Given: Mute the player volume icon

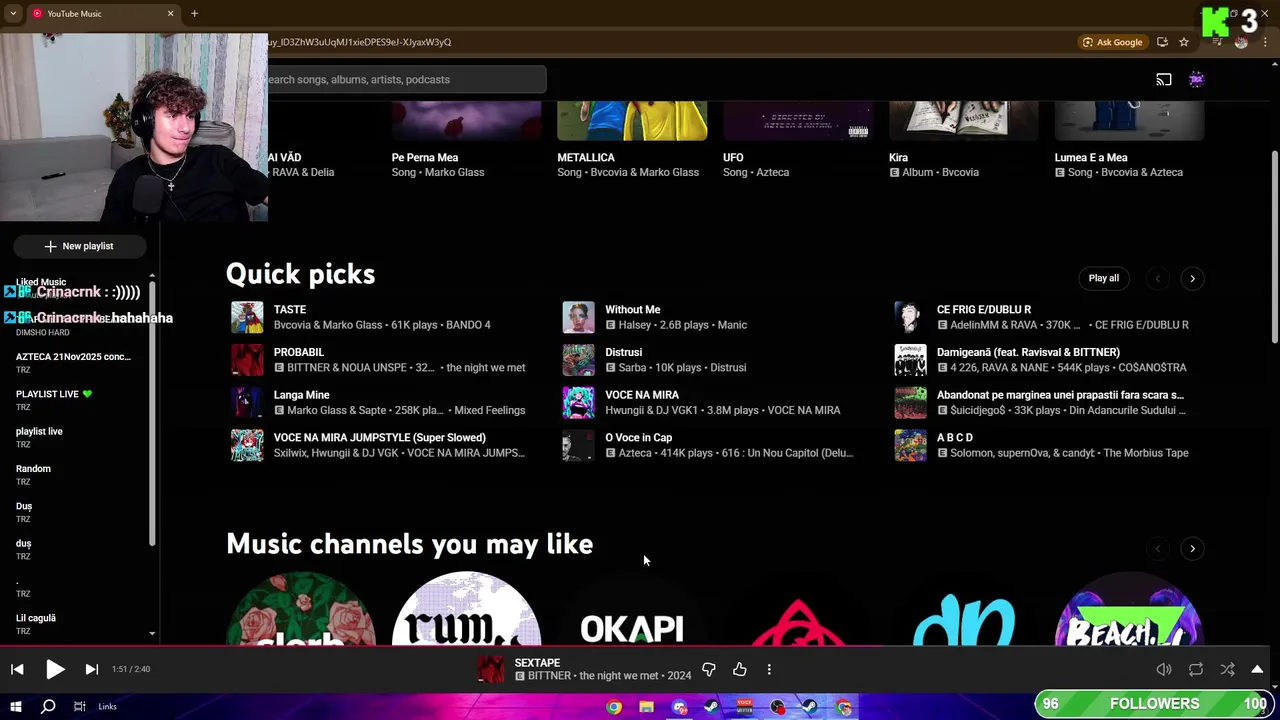Looking at the screenshot, I should click(x=1164, y=669).
